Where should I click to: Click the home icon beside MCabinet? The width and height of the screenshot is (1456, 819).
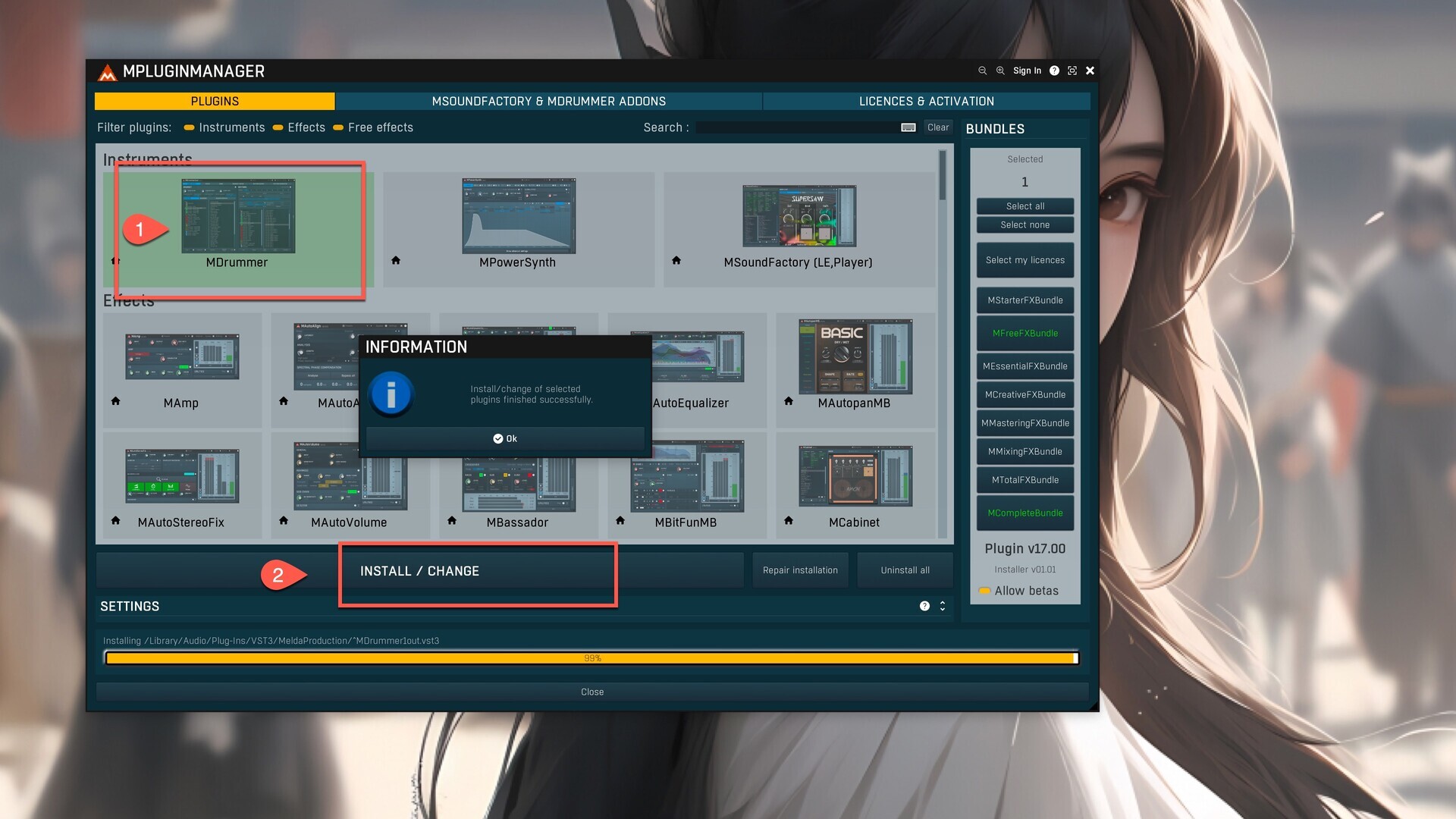pos(789,521)
